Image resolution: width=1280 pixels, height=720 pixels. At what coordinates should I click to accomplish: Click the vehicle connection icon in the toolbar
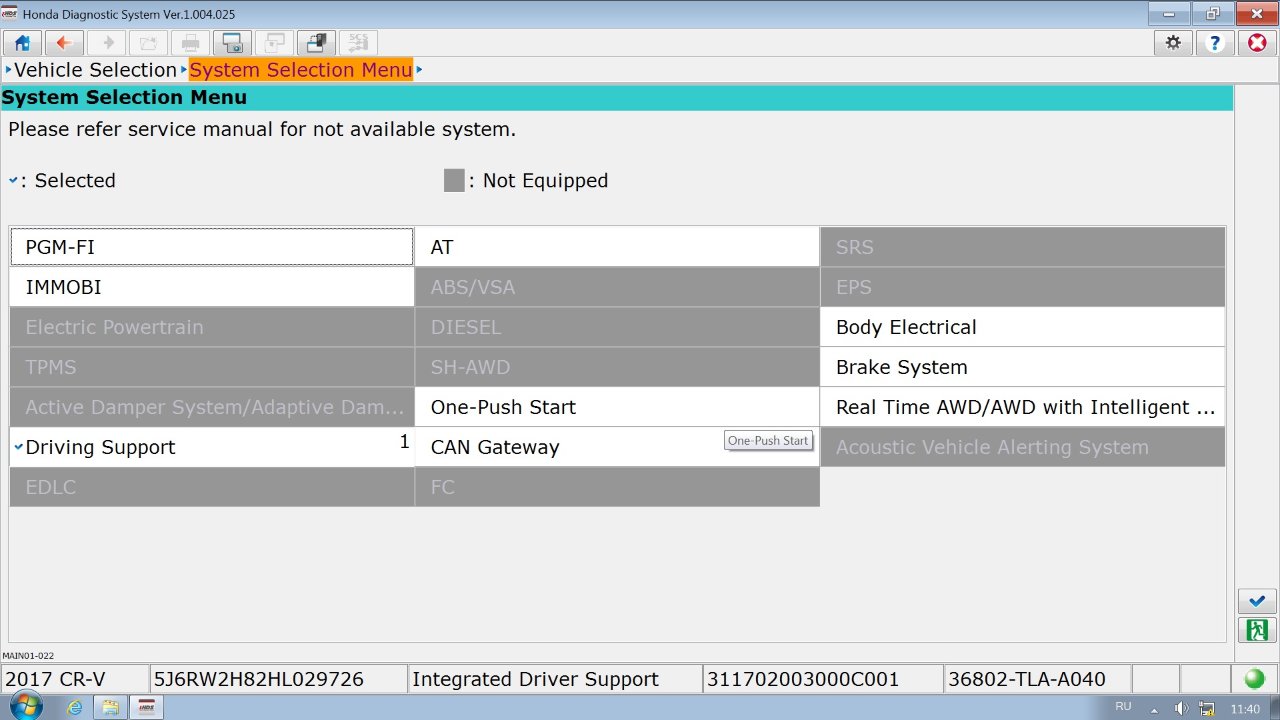[317, 43]
